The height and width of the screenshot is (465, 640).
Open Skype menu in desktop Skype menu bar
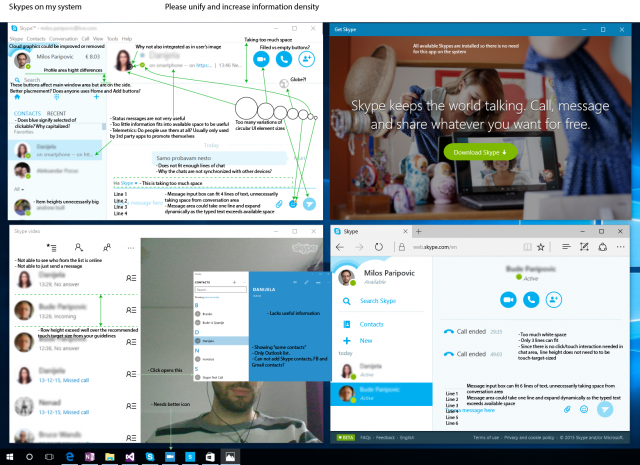[x=16, y=39]
